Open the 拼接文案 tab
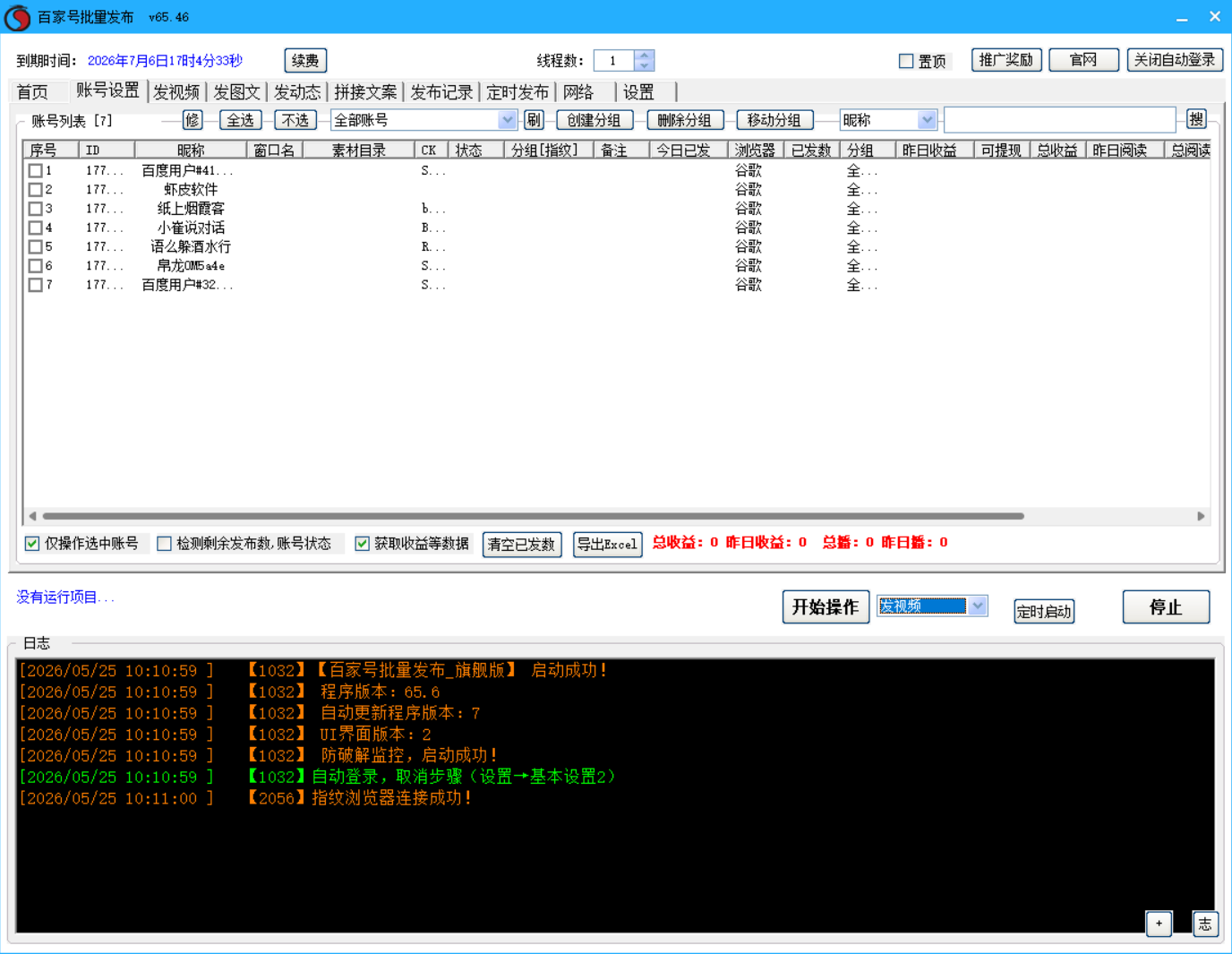Viewport: 1232px width, 954px height. [x=365, y=92]
